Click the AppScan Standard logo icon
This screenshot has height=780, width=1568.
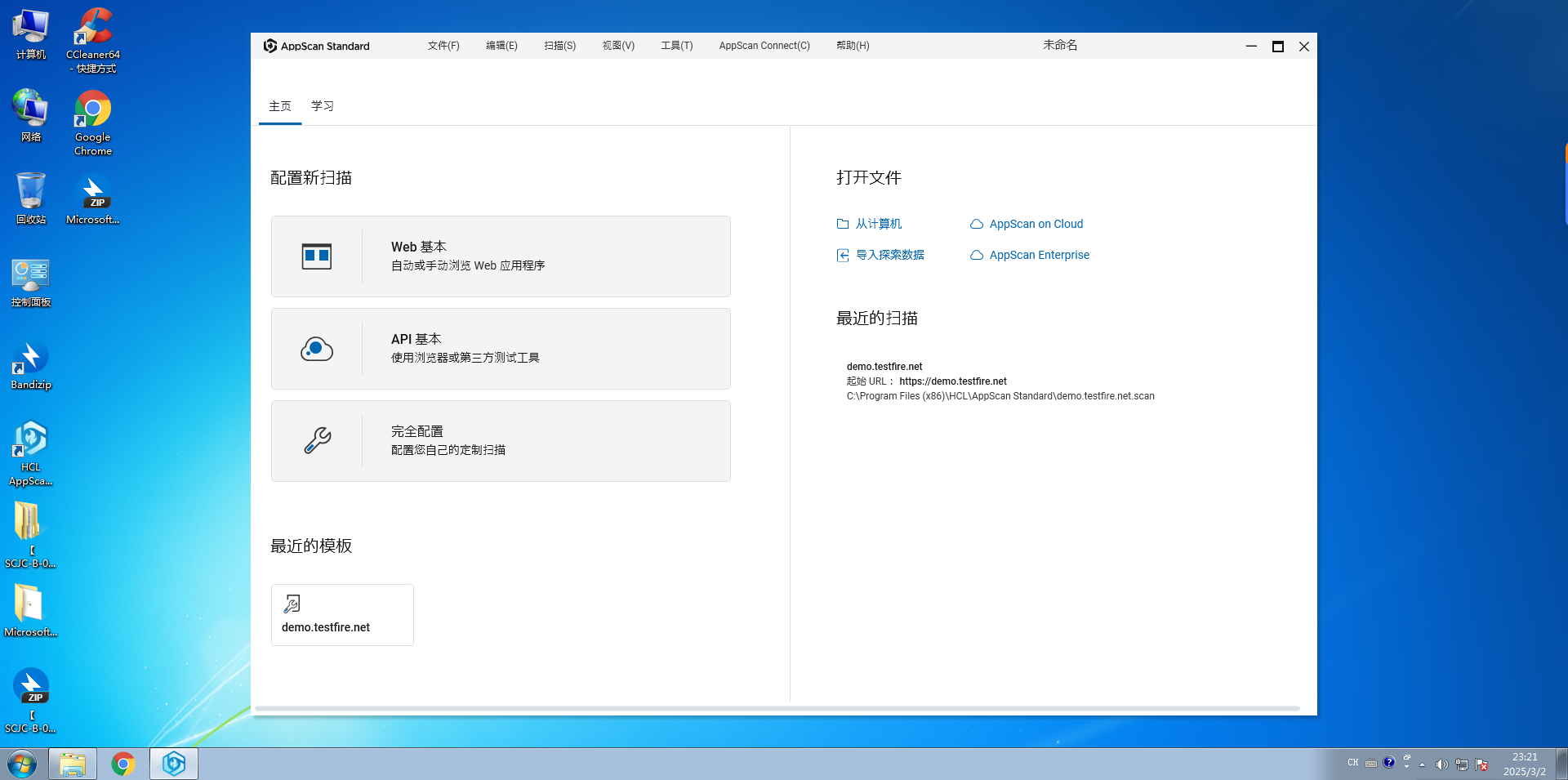click(270, 46)
